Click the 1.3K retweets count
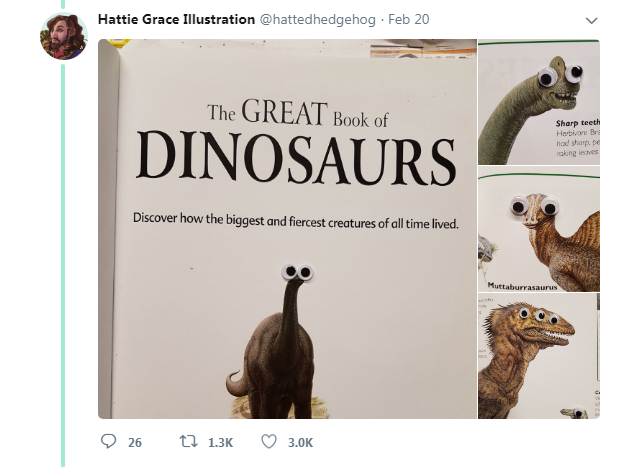640x467 pixels. pos(220,442)
